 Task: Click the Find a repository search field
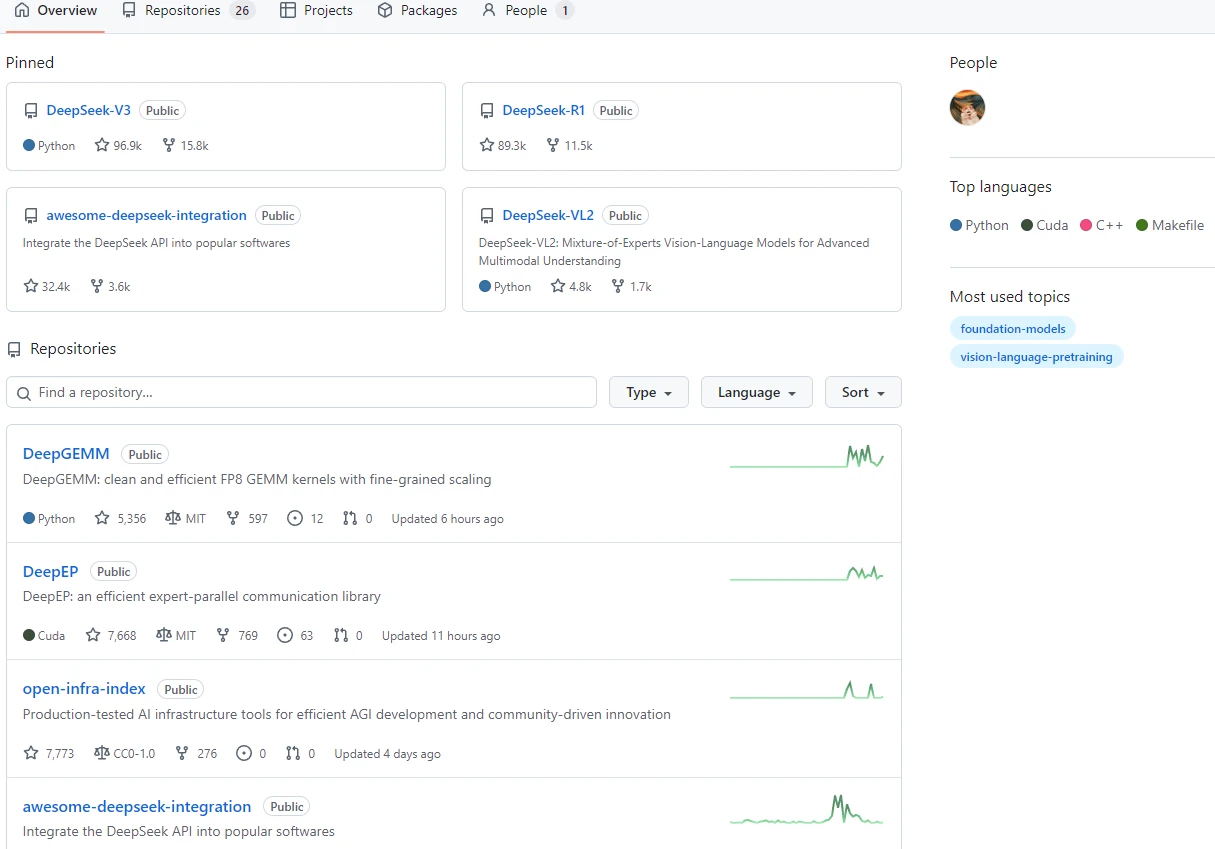[300, 392]
